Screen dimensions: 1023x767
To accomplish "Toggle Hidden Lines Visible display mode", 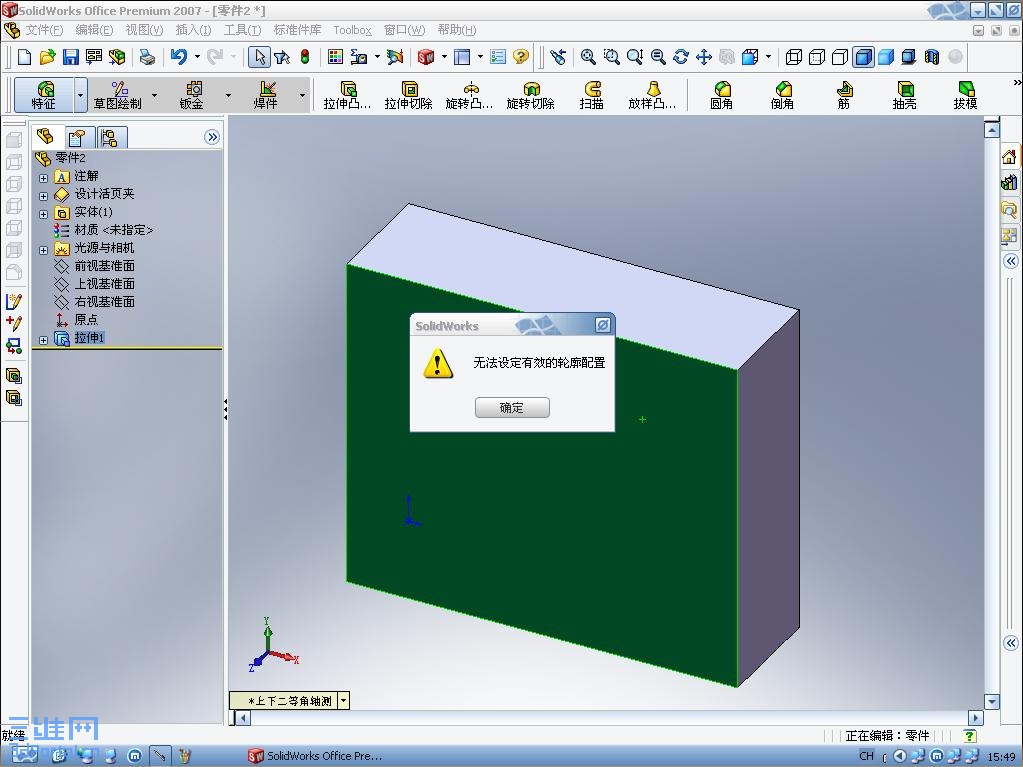I will (817, 57).
